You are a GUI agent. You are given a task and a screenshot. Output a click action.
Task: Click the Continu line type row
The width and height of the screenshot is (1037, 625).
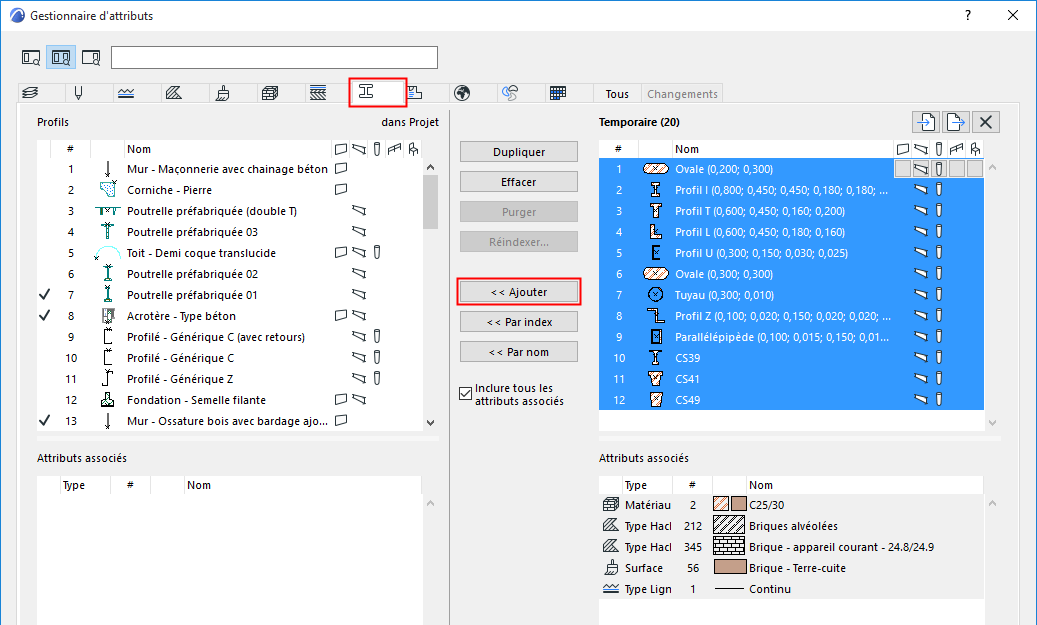[x=791, y=589]
